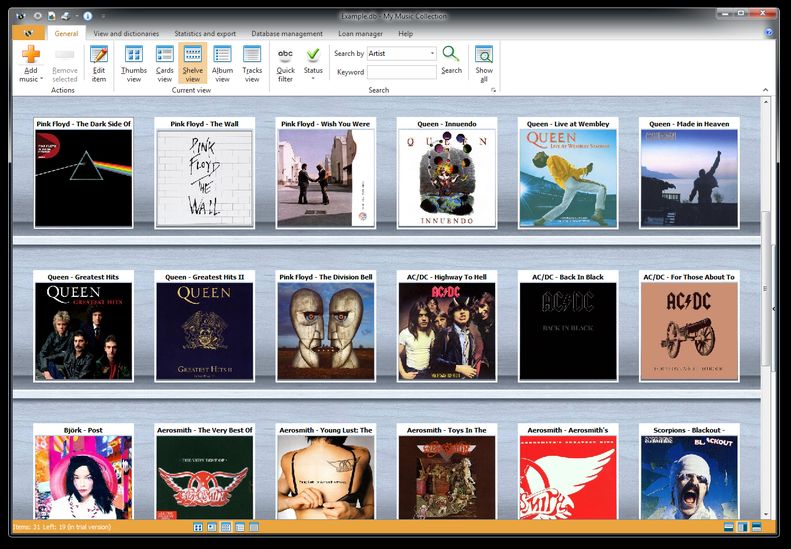
Task: Open the Search group dialog launcher
Action: (493, 90)
